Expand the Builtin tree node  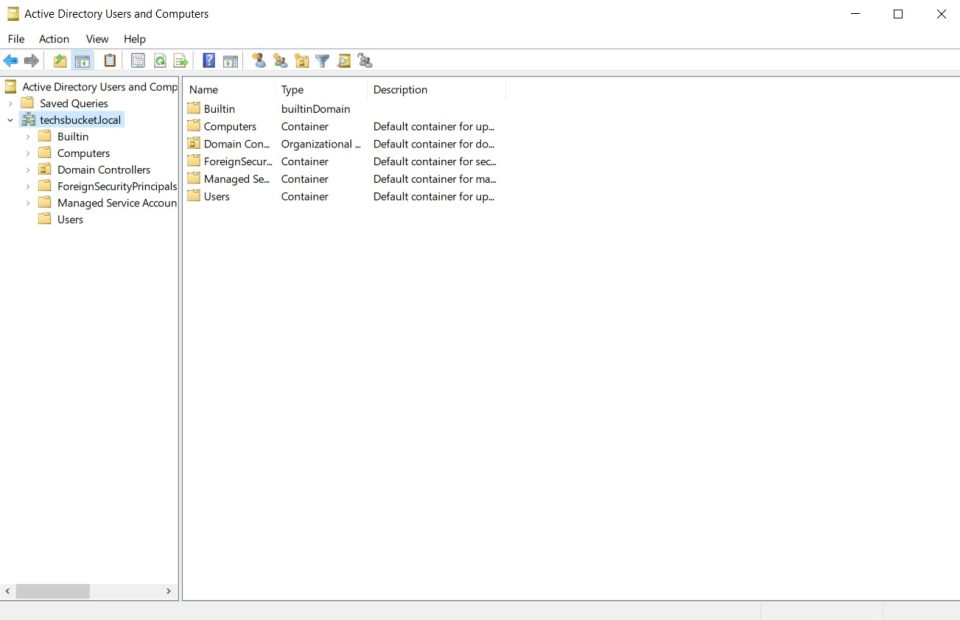tap(28, 136)
